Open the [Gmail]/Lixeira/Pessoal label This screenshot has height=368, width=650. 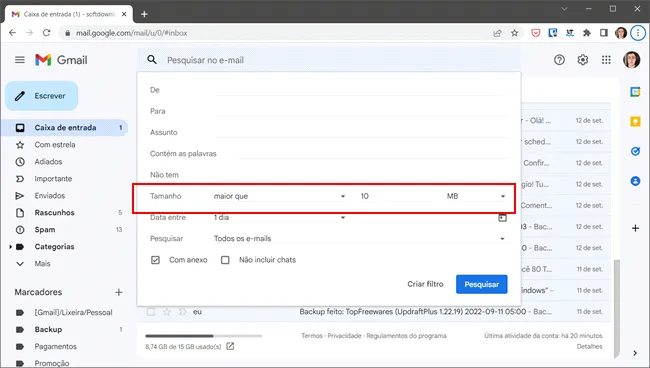pos(73,312)
